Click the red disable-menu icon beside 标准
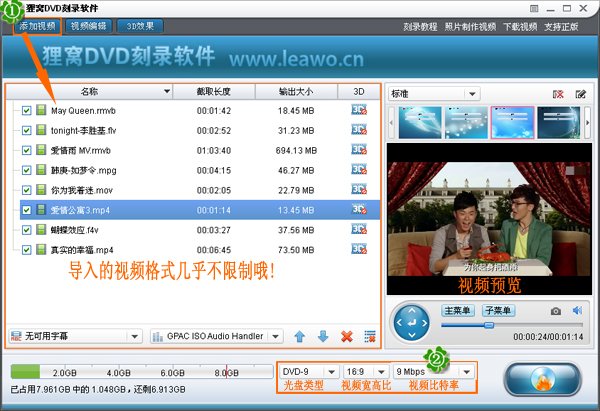This screenshot has height=411, width=600. (558, 94)
